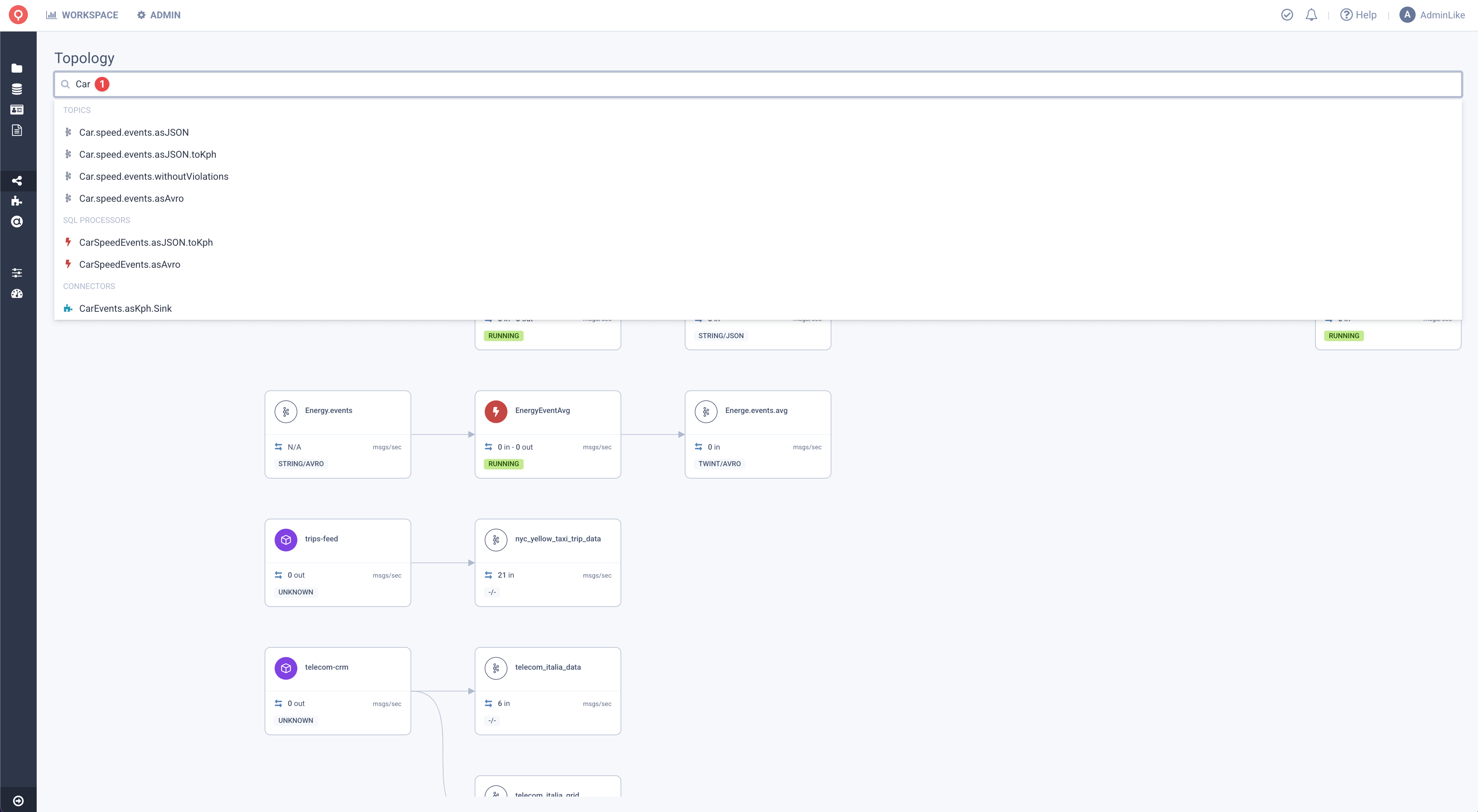Screen dimensions: 1478x812
Task: Click the UNKNOWN badge on telecom-crm
Action: coord(296,721)
